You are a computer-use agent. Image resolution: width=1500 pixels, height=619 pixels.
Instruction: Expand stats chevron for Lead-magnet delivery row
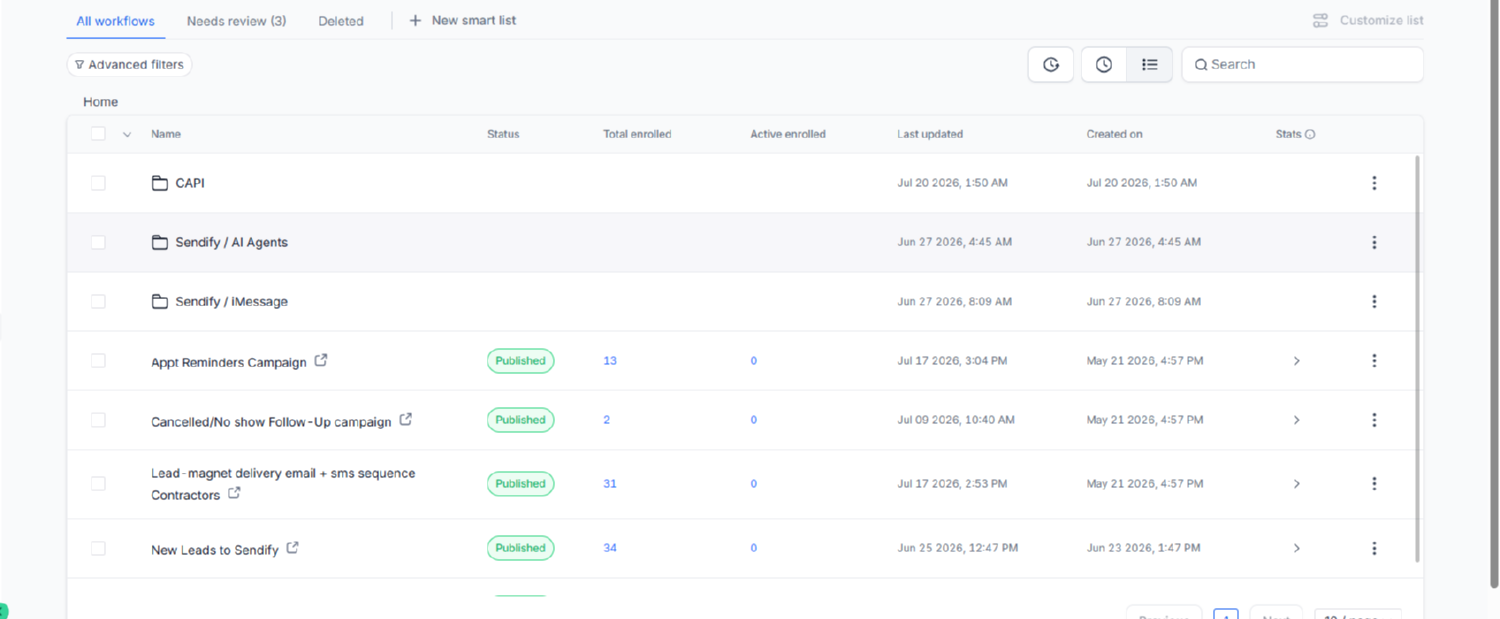(x=1297, y=483)
